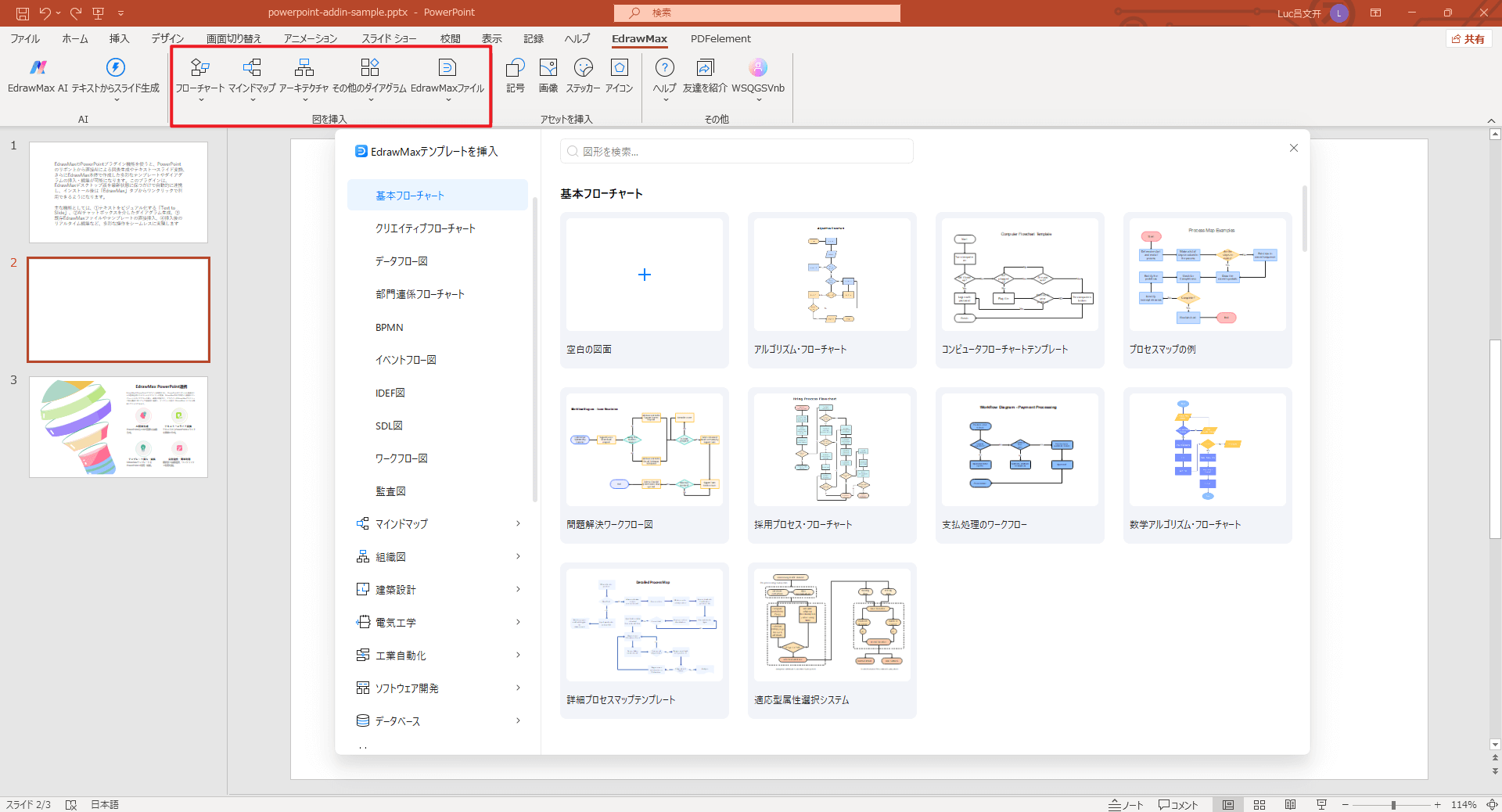Switch to the ホーム tab

(x=75, y=38)
